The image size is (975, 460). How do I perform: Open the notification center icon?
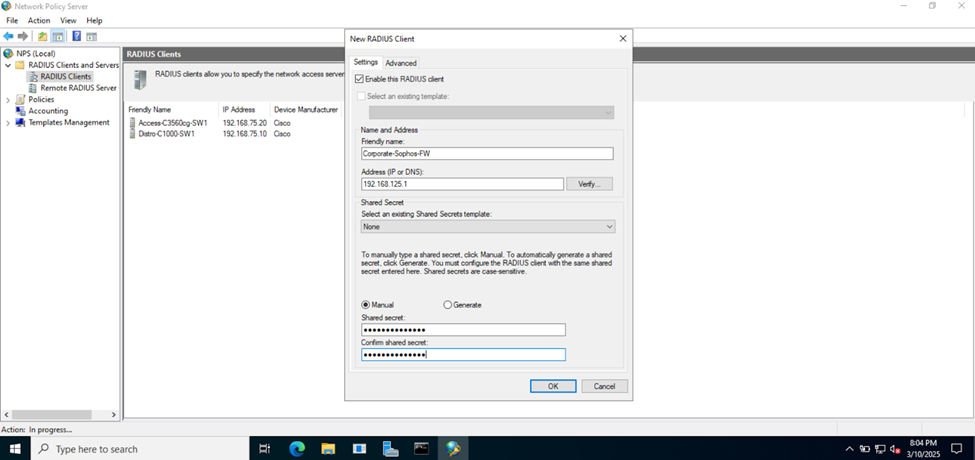[x=957, y=448]
